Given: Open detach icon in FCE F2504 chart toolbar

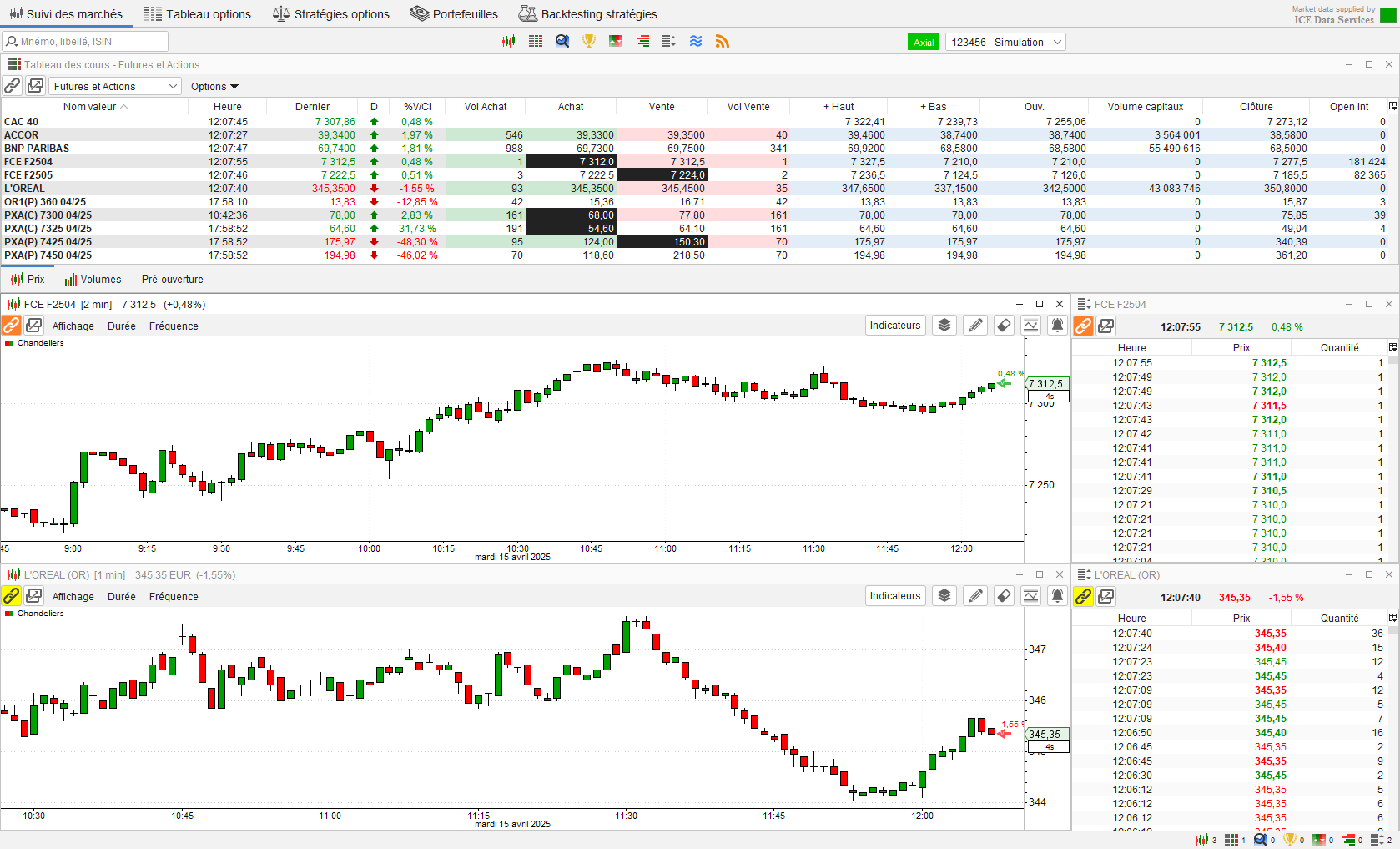Looking at the screenshot, I should tap(34, 326).
